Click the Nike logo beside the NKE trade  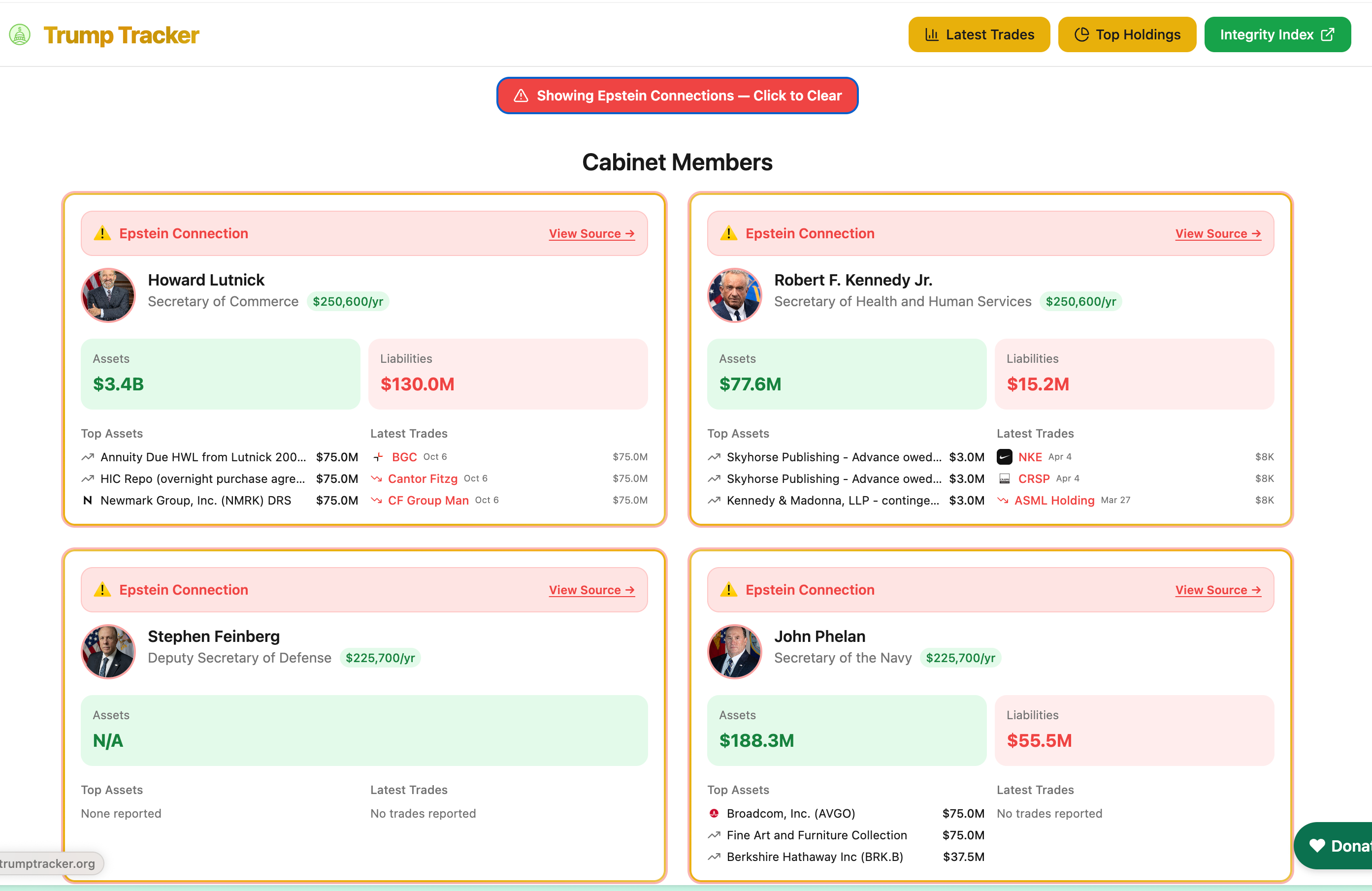[1004, 456]
